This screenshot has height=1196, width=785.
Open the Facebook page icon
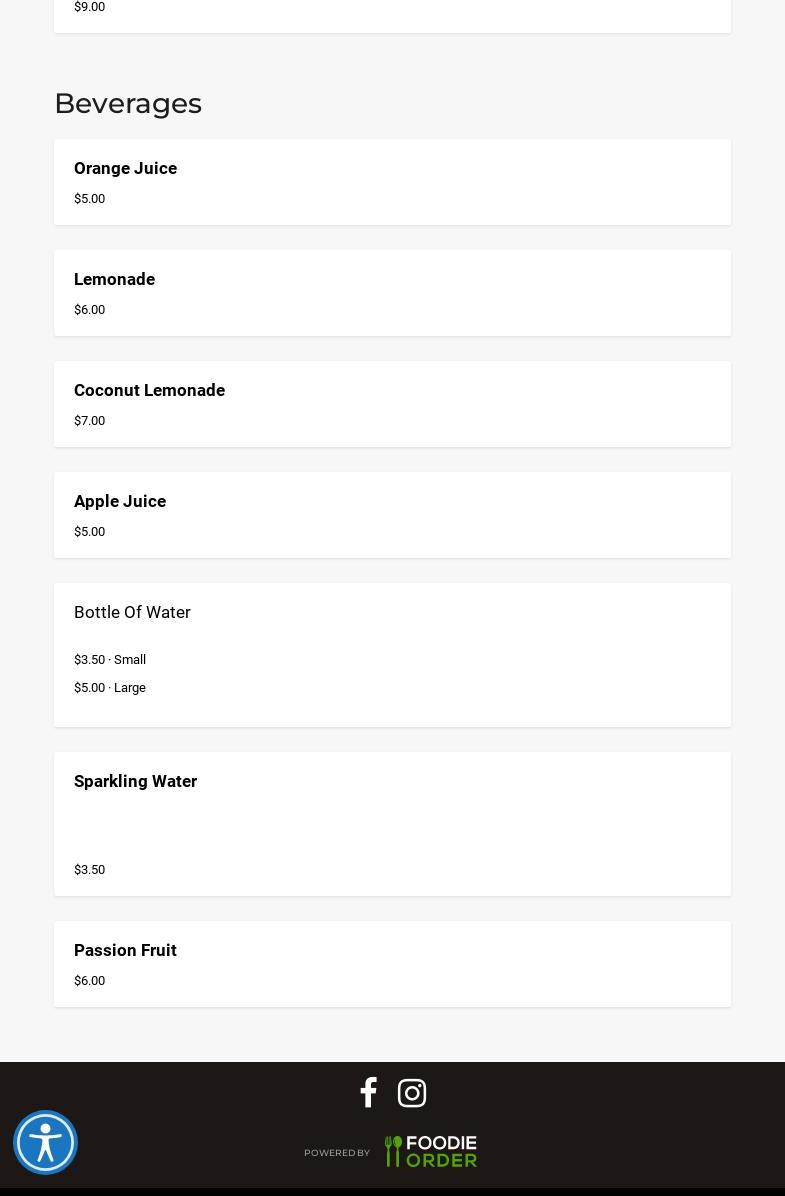coord(368,1092)
